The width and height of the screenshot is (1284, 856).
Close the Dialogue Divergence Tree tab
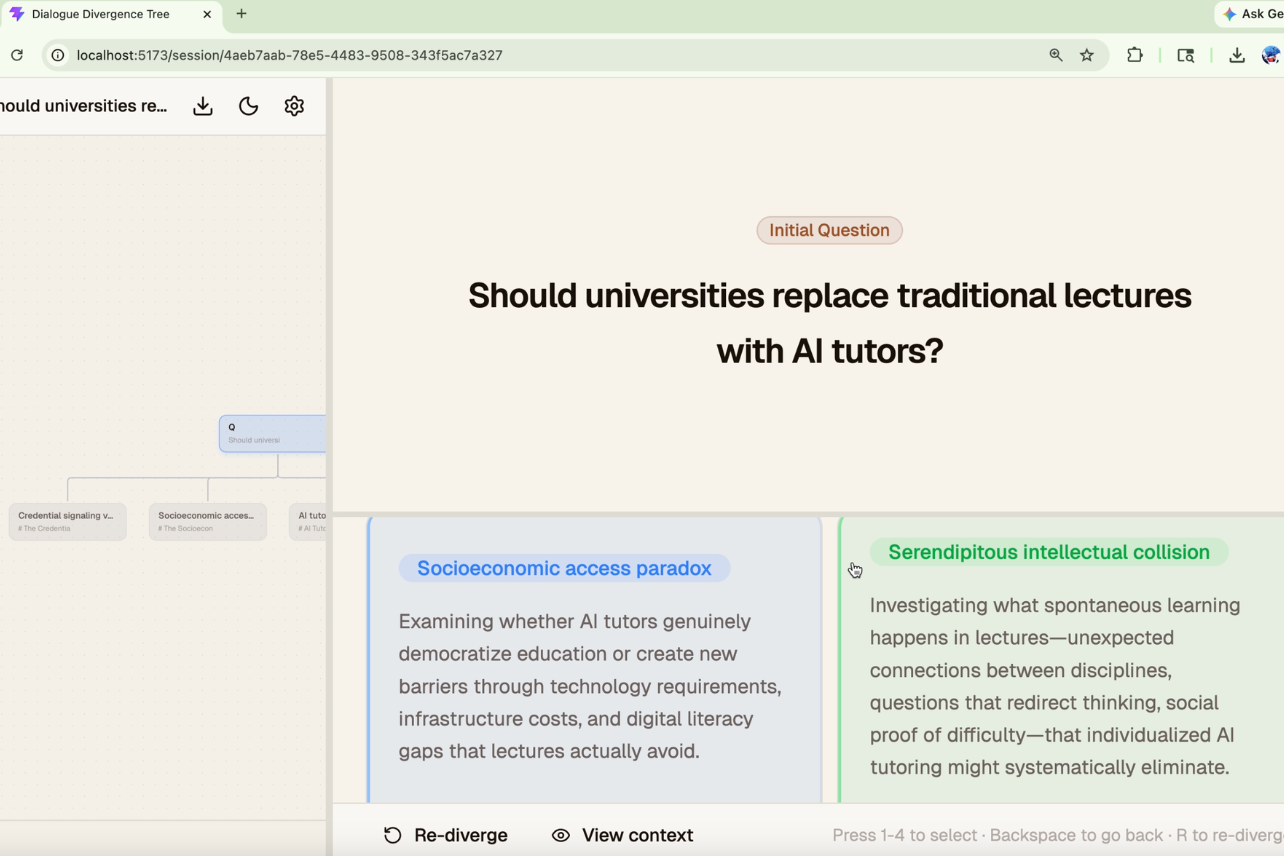coord(207,14)
